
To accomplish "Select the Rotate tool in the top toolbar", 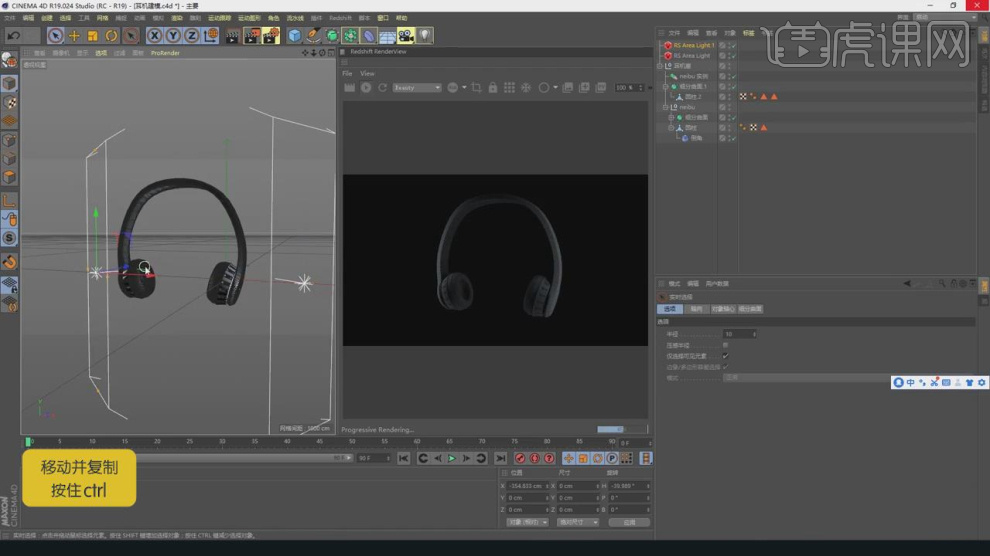I will tap(112, 36).
